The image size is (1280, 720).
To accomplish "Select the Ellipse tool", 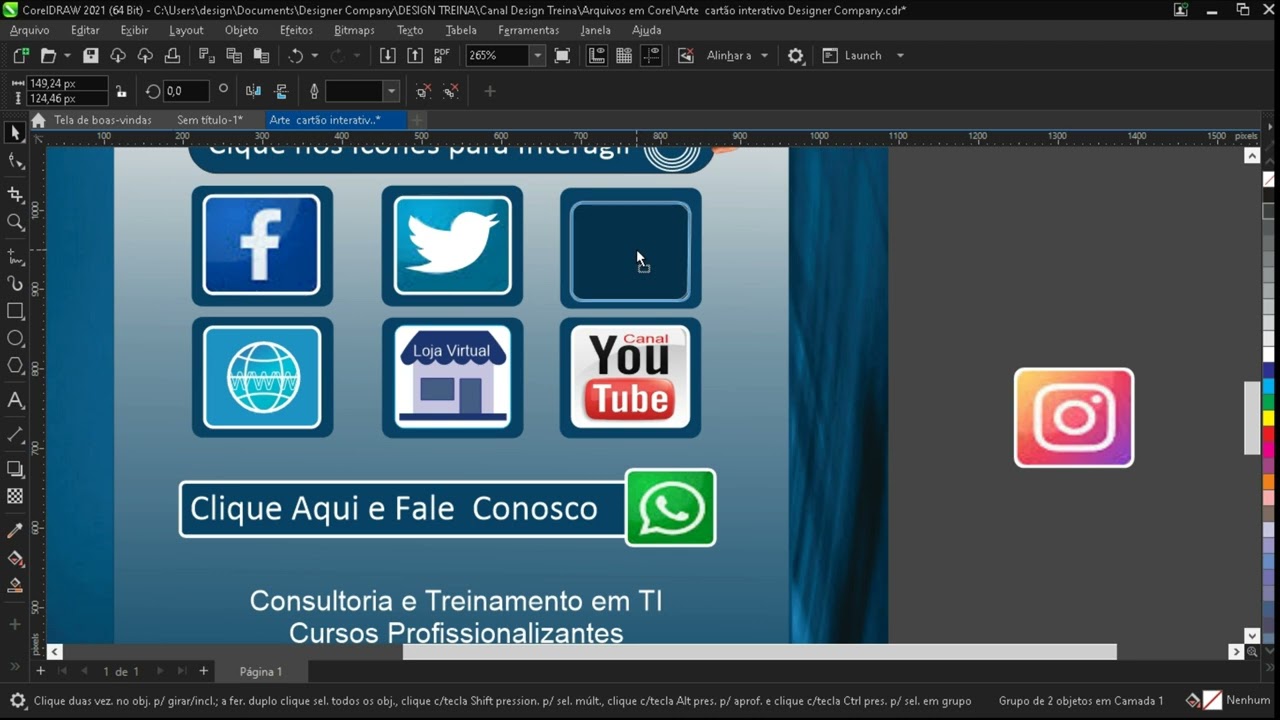I will coord(15,338).
